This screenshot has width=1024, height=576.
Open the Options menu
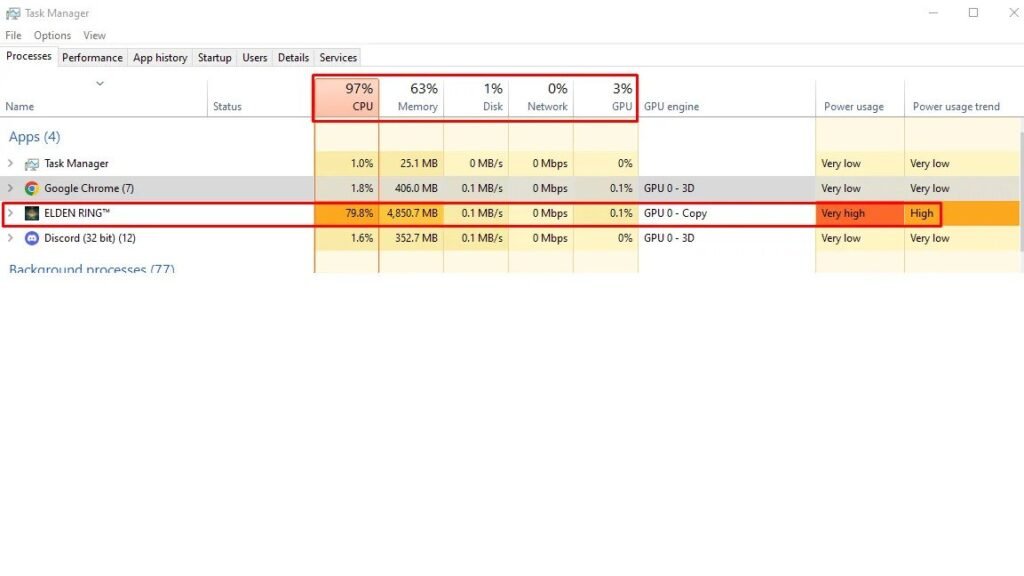[52, 35]
